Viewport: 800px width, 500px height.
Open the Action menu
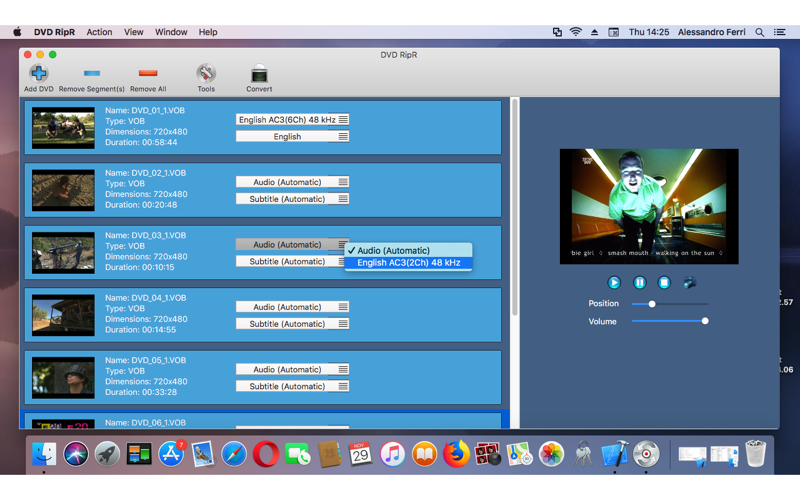coord(99,32)
